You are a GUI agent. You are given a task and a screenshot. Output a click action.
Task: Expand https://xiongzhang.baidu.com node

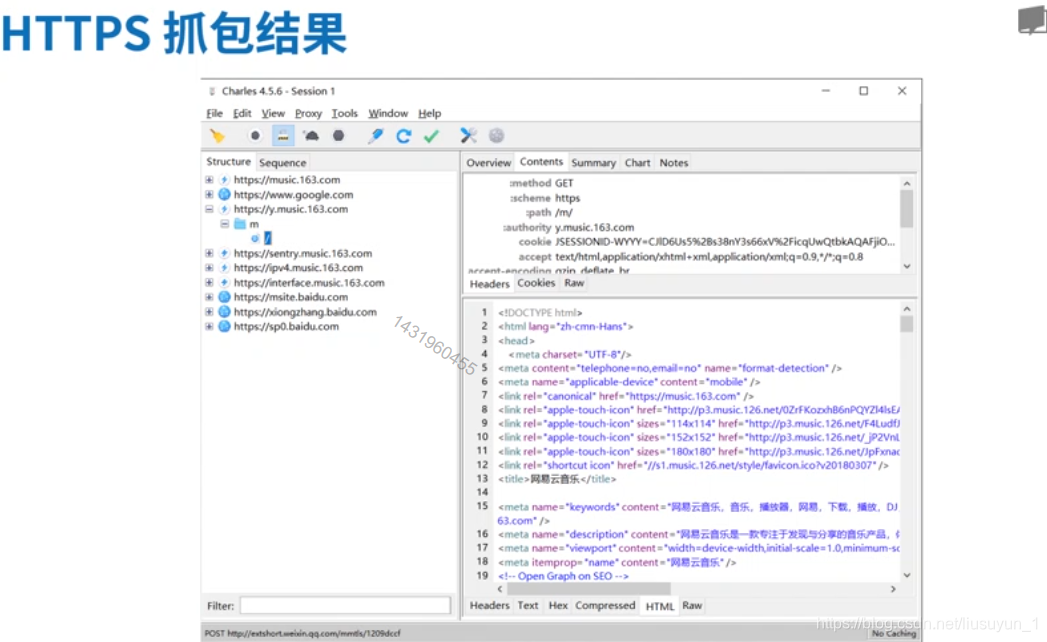[x=209, y=312]
